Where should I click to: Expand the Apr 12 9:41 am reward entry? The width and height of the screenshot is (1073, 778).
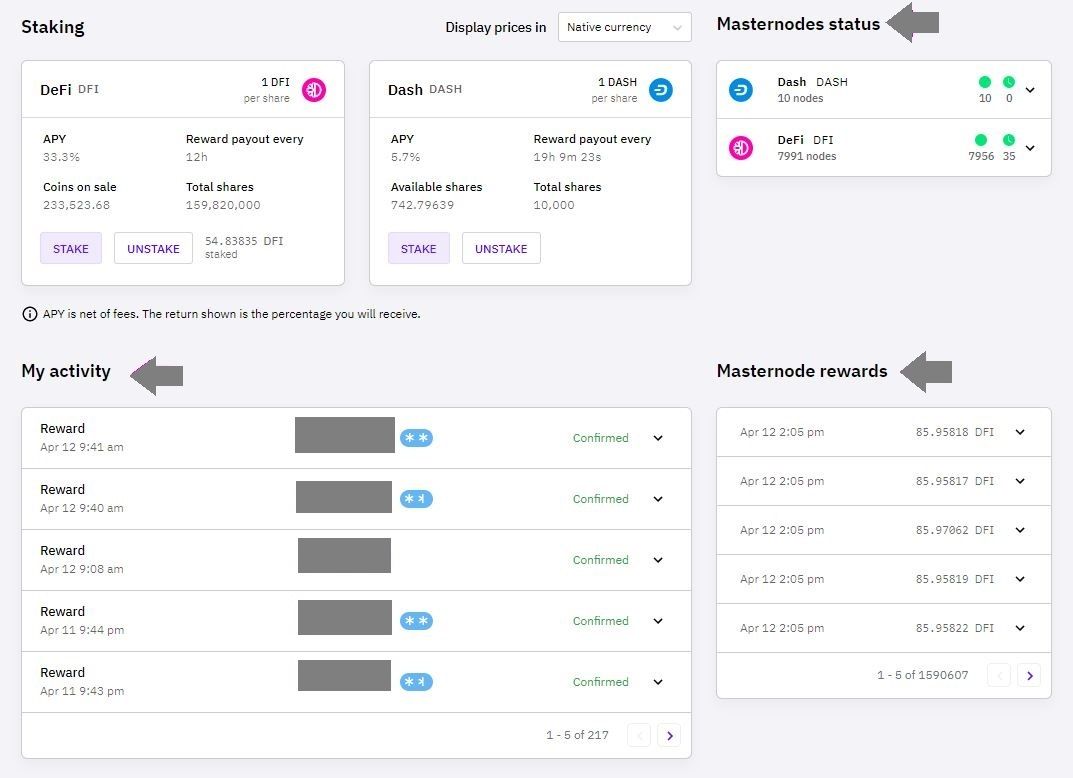pyautogui.click(x=658, y=438)
